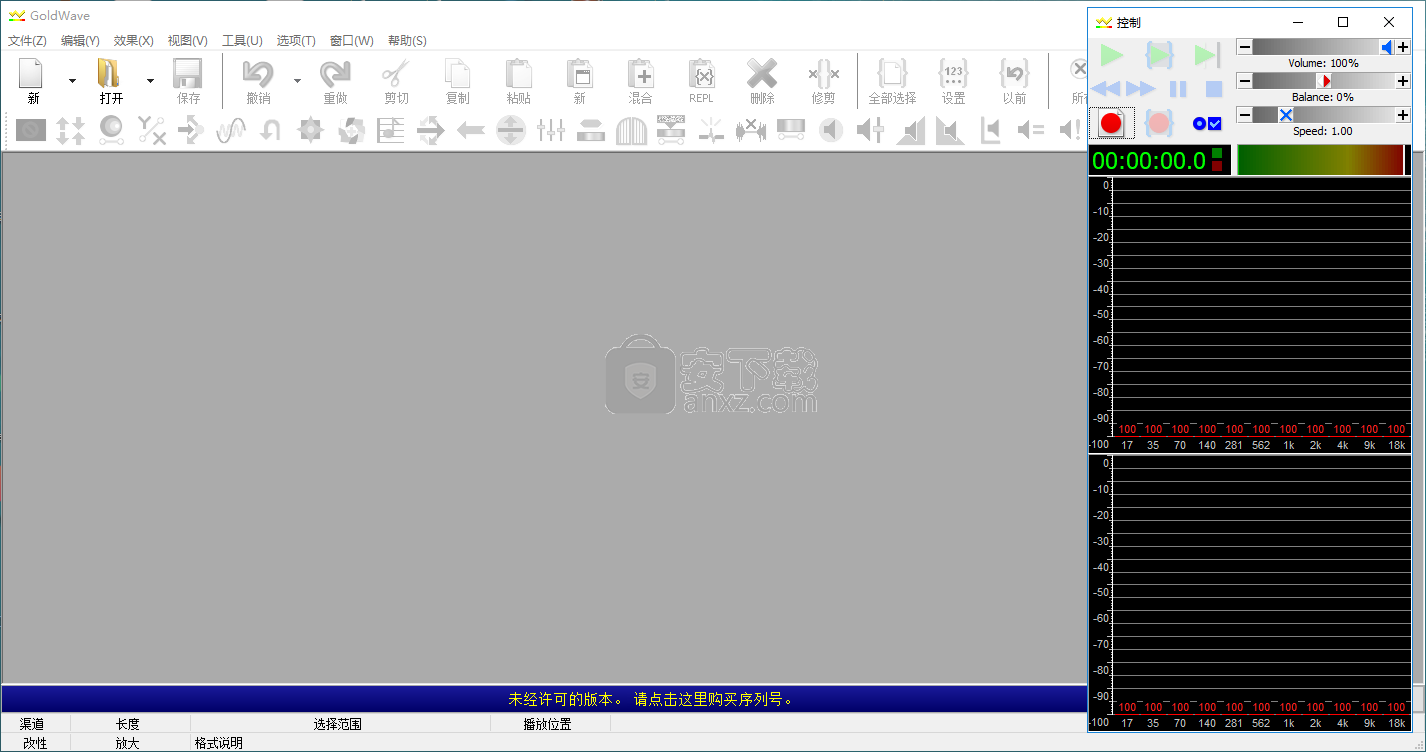Click the Balance minus button
1426x752 pixels.
1245,81
